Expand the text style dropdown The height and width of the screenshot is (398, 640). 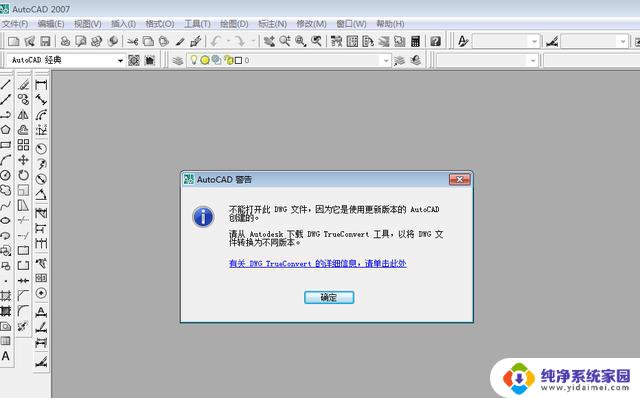pyautogui.click(x=534, y=41)
